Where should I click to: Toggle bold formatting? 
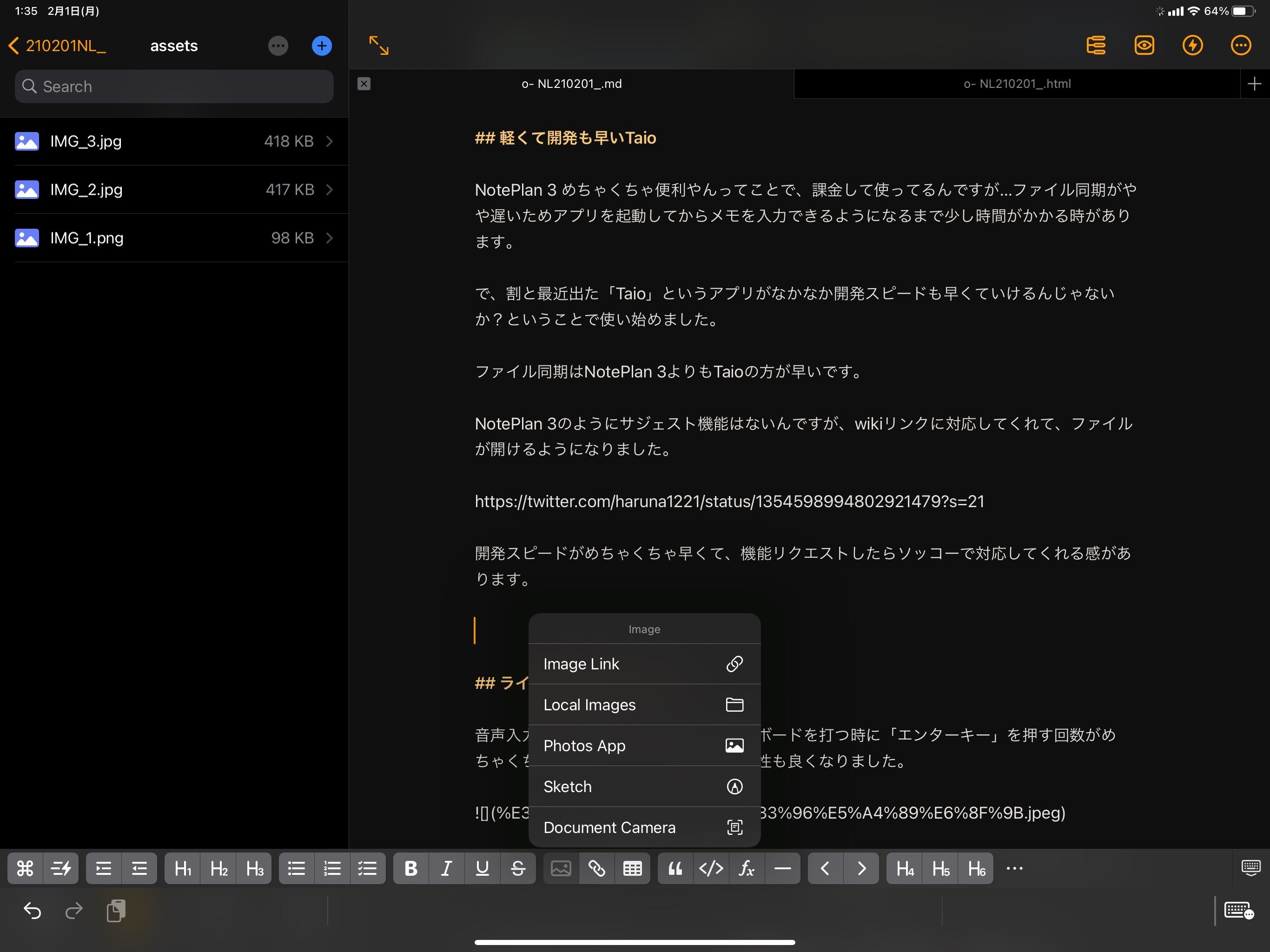pos(410,868)
